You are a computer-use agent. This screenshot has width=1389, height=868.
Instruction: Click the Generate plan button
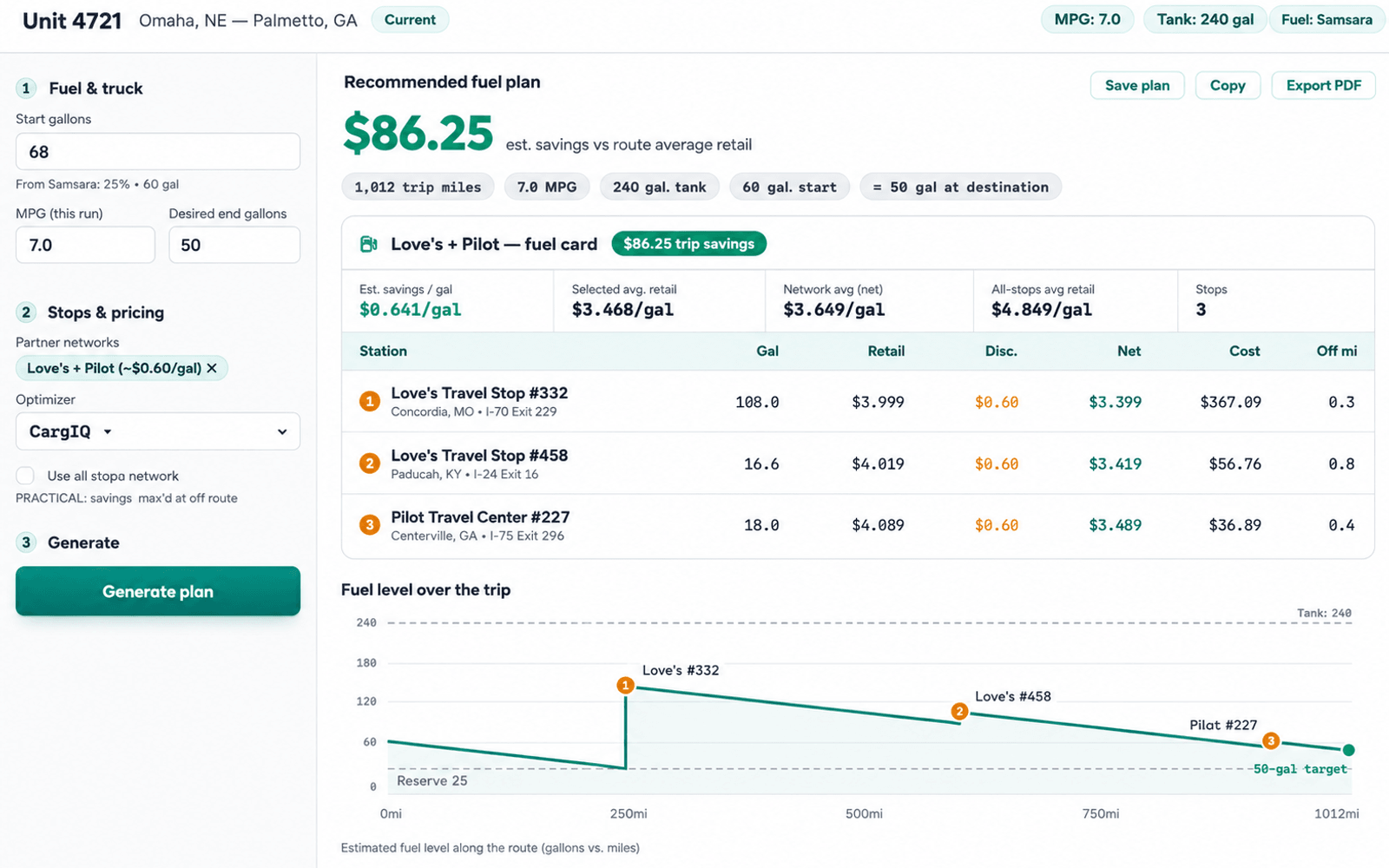coord(158,591)
